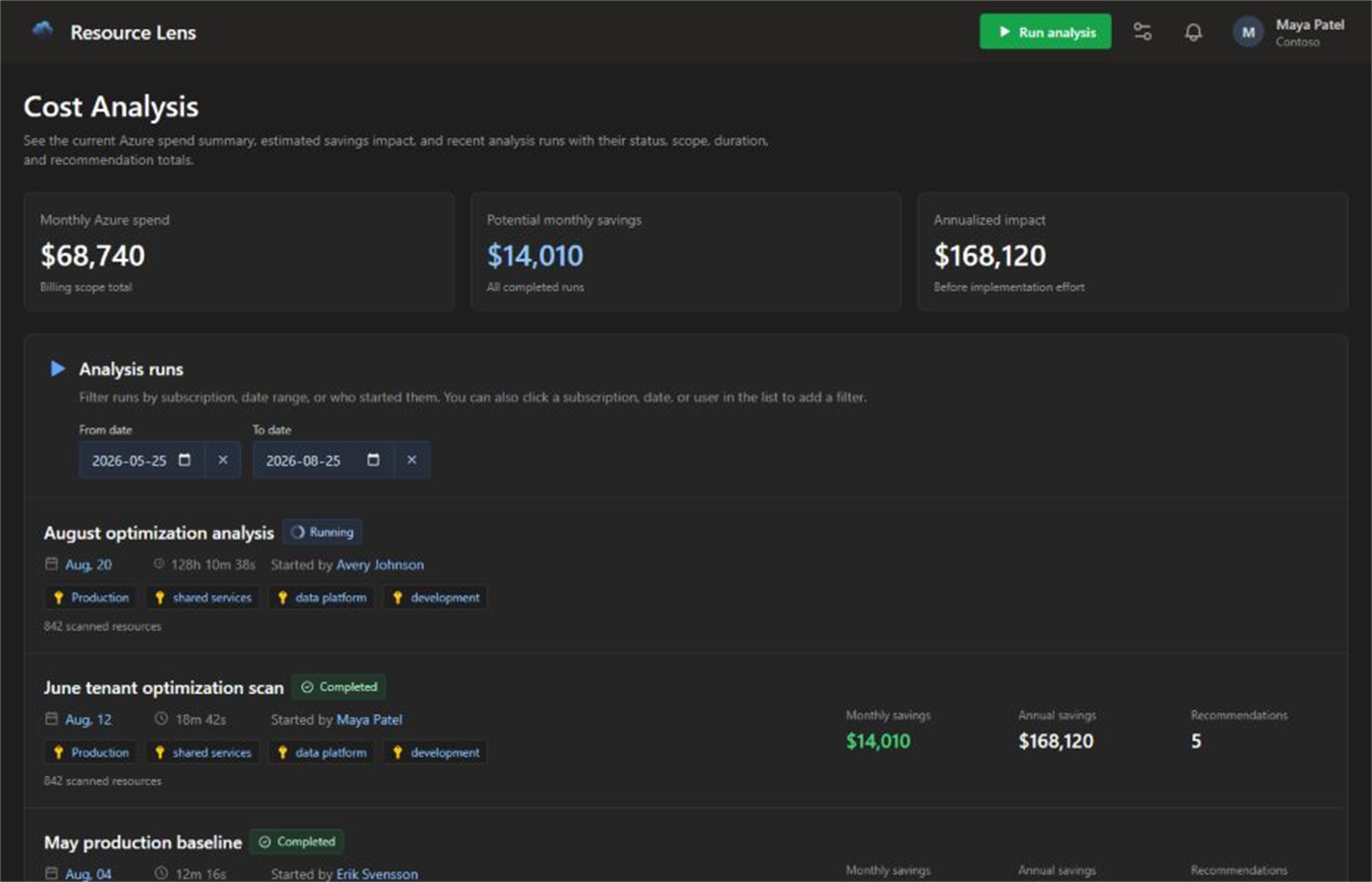Open the To date calendar picker
This screenshot has height=882, width=1372.
[x=374, y=459]
